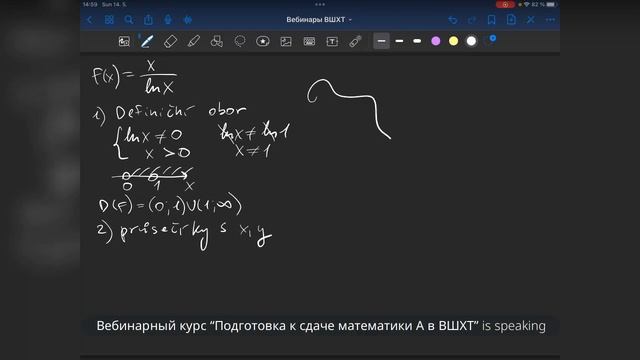Select the Laser pointer tool

click(x=355, y=41)
